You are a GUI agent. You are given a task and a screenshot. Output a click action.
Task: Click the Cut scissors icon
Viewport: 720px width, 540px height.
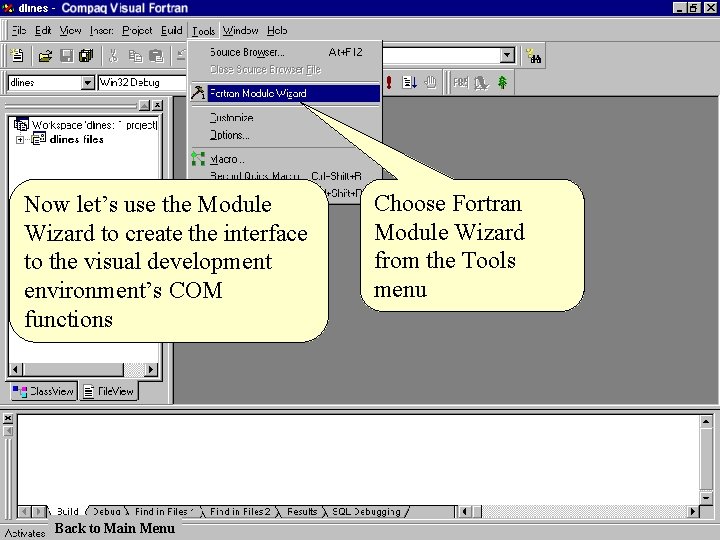(x=113, y=56)
